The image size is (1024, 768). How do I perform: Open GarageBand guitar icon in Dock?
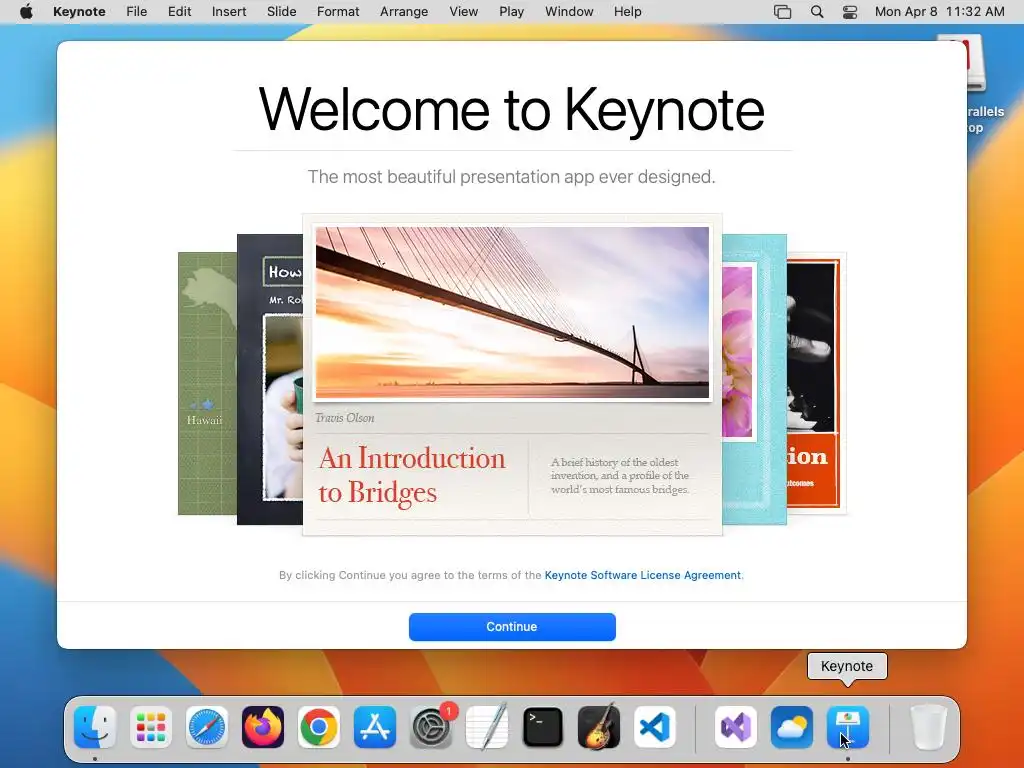click(599, 727)
